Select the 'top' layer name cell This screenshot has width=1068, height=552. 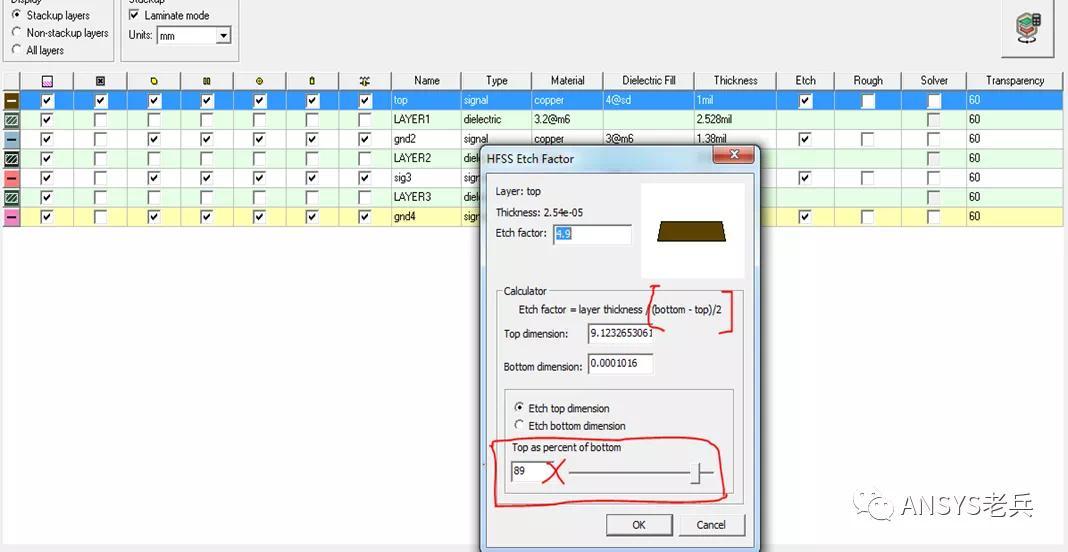[x=426, y=101]
